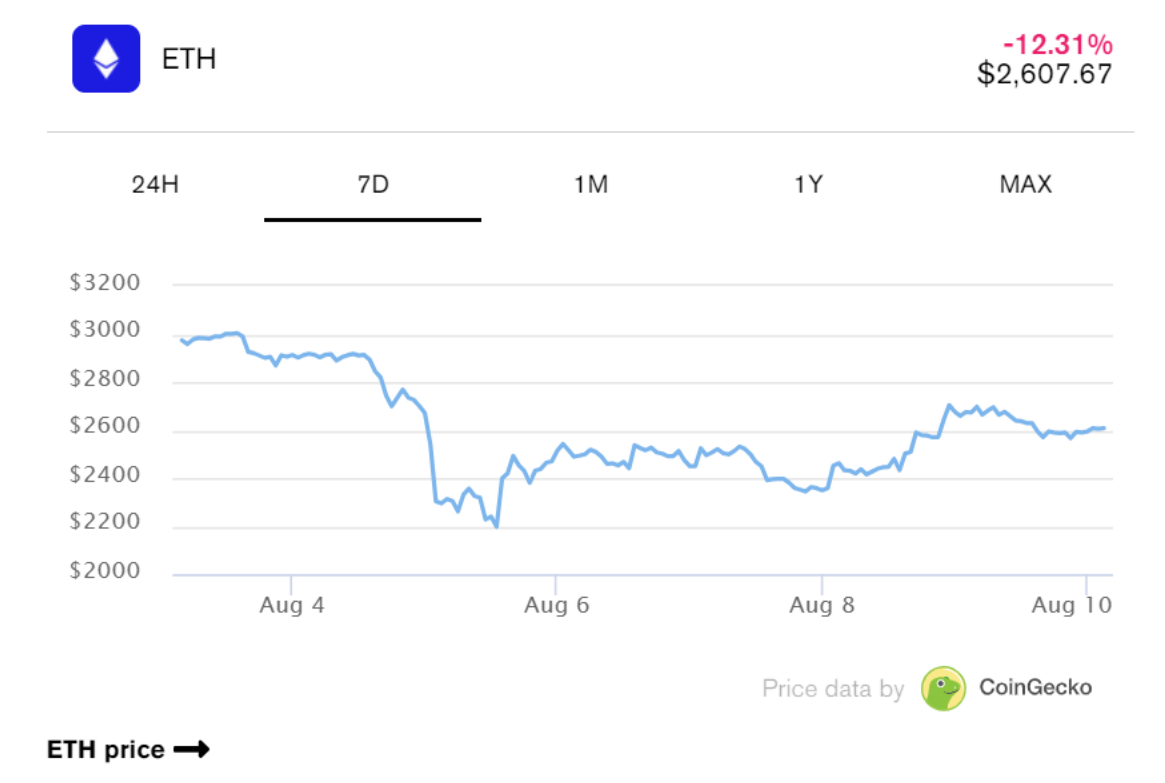Click the Ethereum logo icon
This screenshot has height=783, width=1165.
[x=106, y=59]
